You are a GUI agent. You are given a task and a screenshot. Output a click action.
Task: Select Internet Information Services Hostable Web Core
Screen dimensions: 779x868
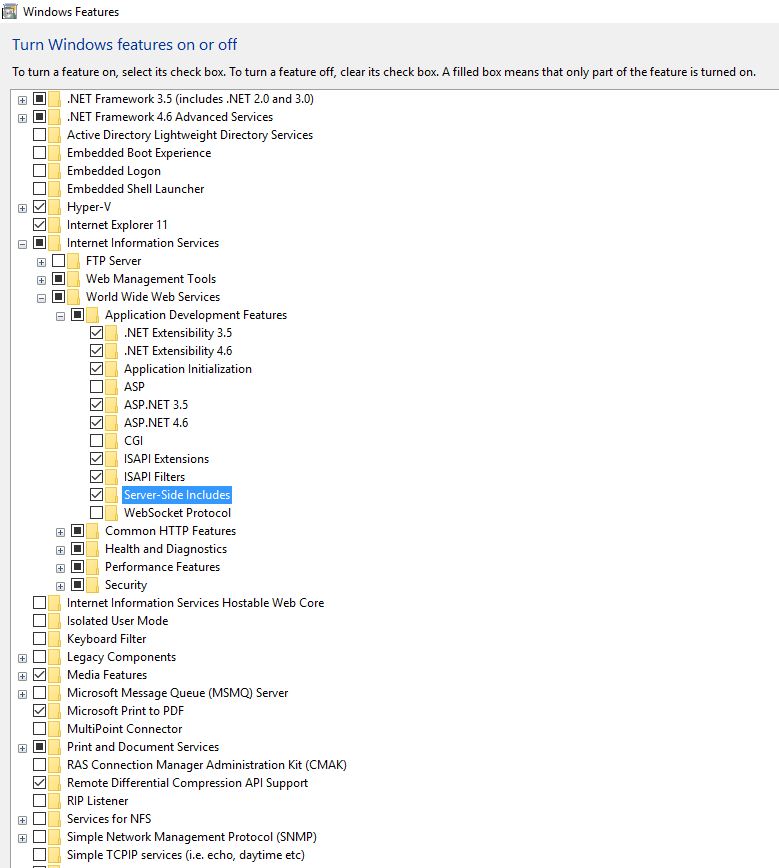(x=195, y=603)
